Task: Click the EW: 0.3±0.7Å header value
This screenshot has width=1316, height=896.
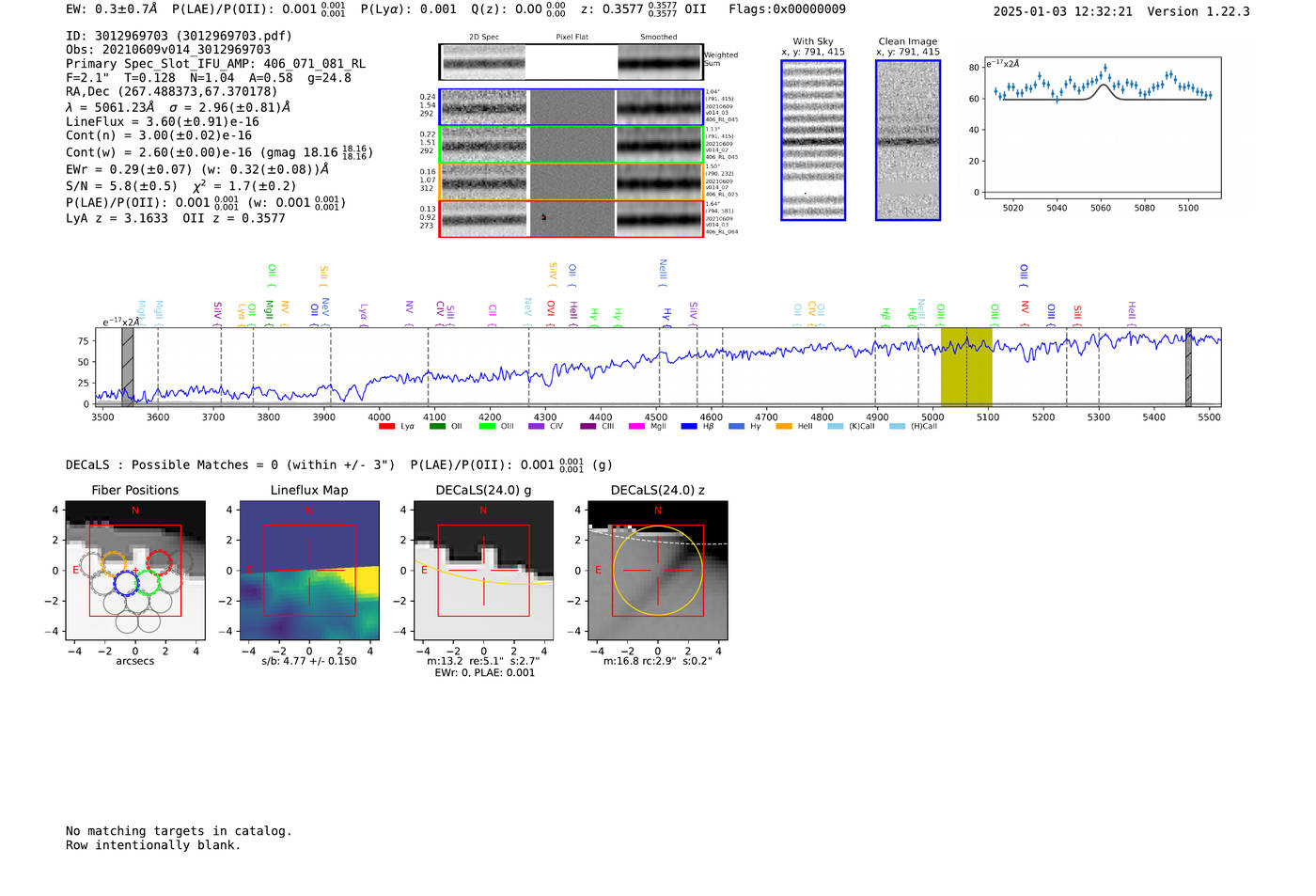Action: tap(111, 9)
